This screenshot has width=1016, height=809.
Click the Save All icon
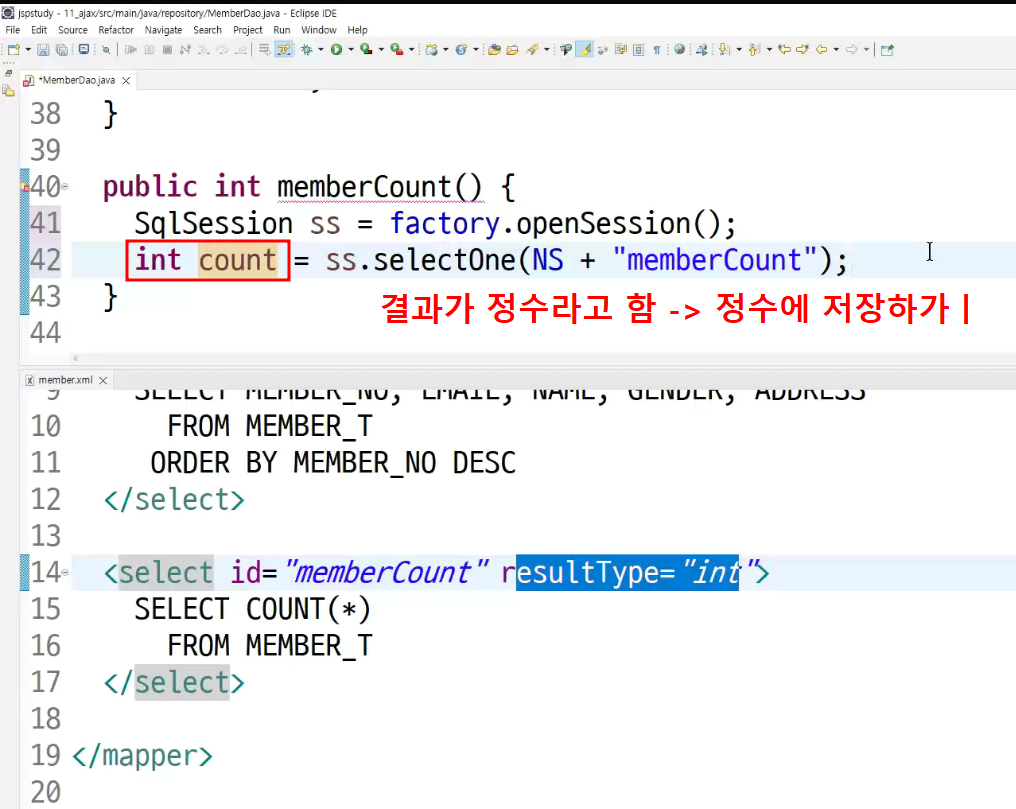(x=62, y=49)
